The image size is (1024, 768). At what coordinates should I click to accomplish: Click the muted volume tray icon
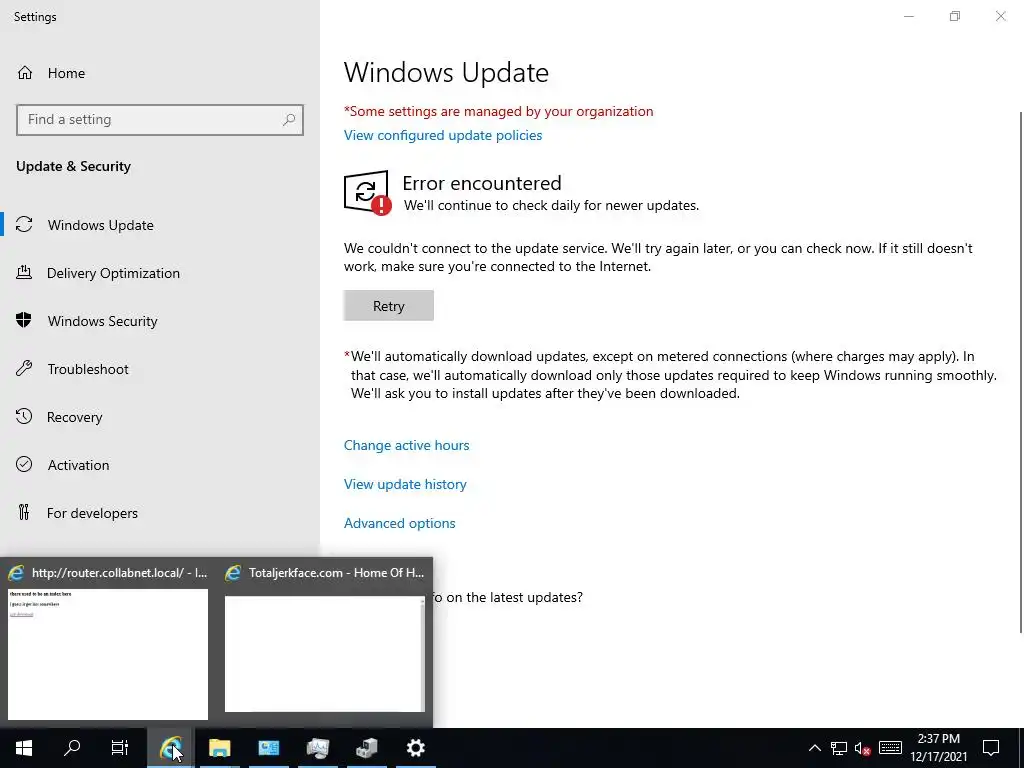(x=863, y=748)
